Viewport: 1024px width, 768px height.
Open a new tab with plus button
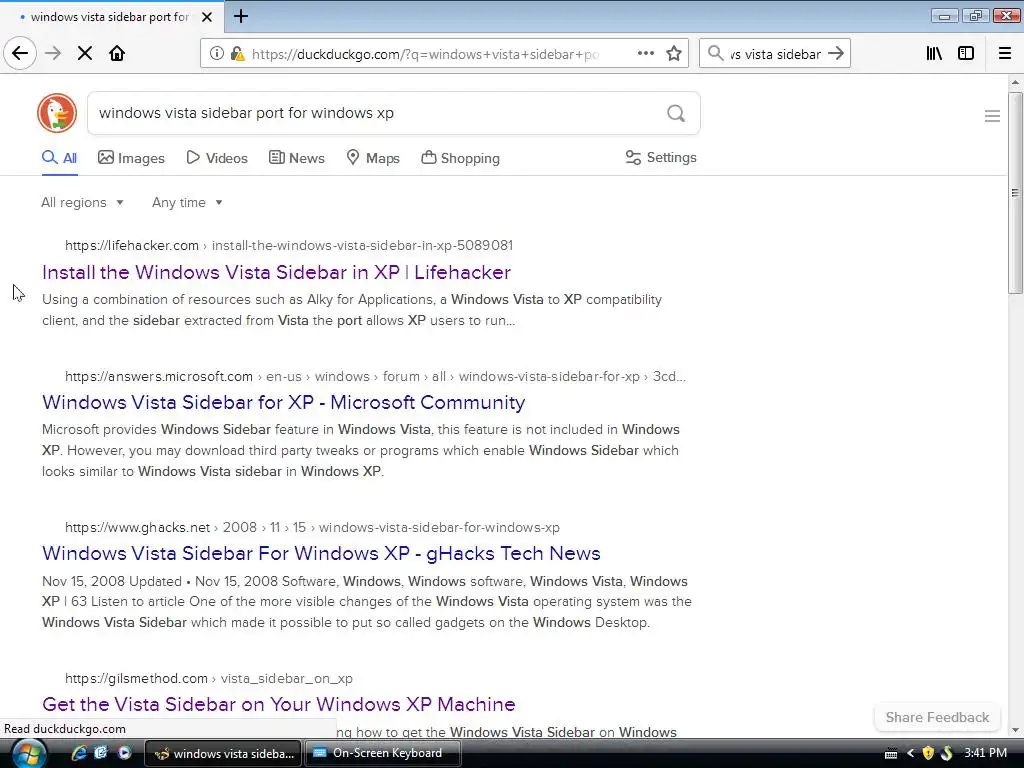[x=241, y=16]
